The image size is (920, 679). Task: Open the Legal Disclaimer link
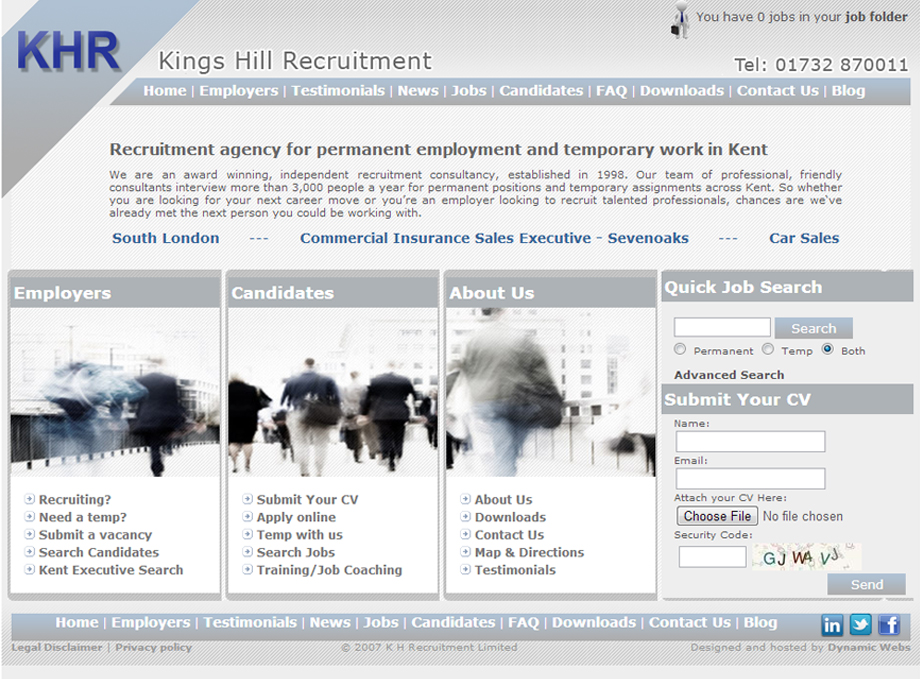click(x=57, y=647)
